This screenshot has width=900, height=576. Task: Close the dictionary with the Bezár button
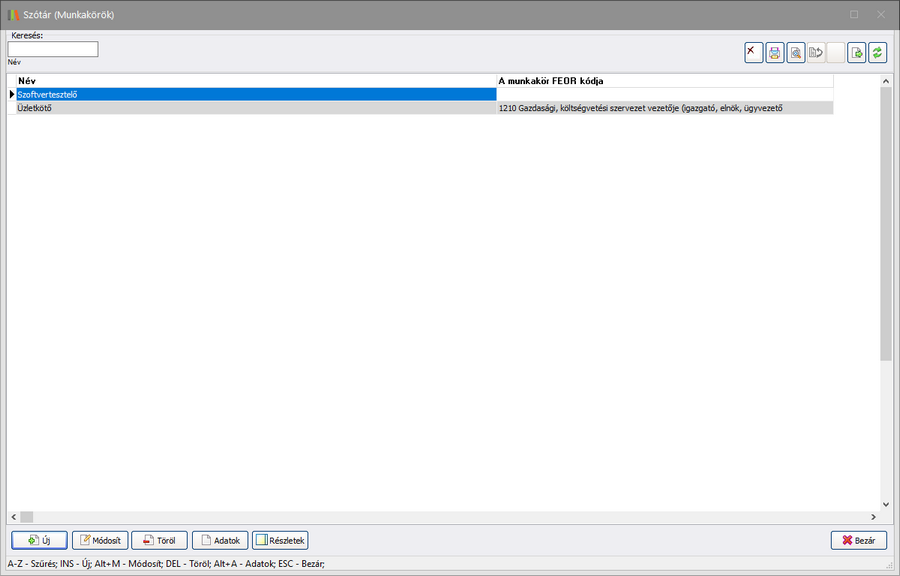coord(858,540)
